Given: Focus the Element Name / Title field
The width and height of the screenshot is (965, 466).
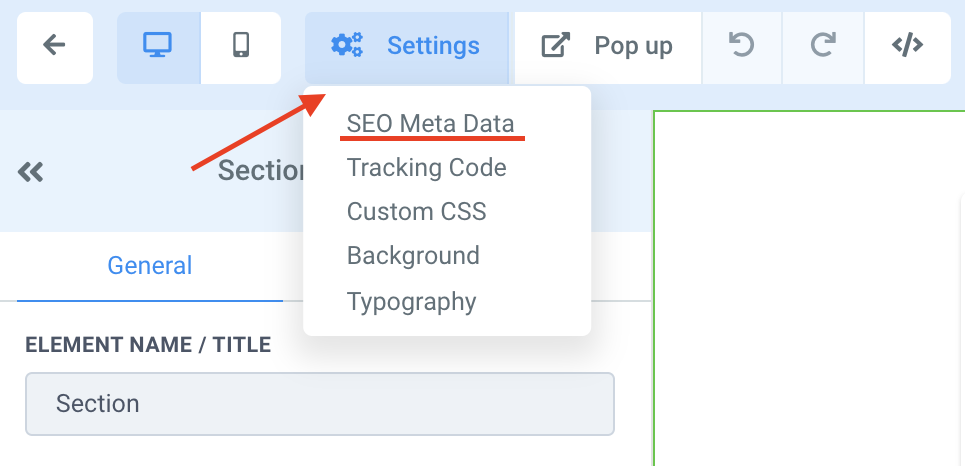Looking at the screenshot, I should [320, 404].
